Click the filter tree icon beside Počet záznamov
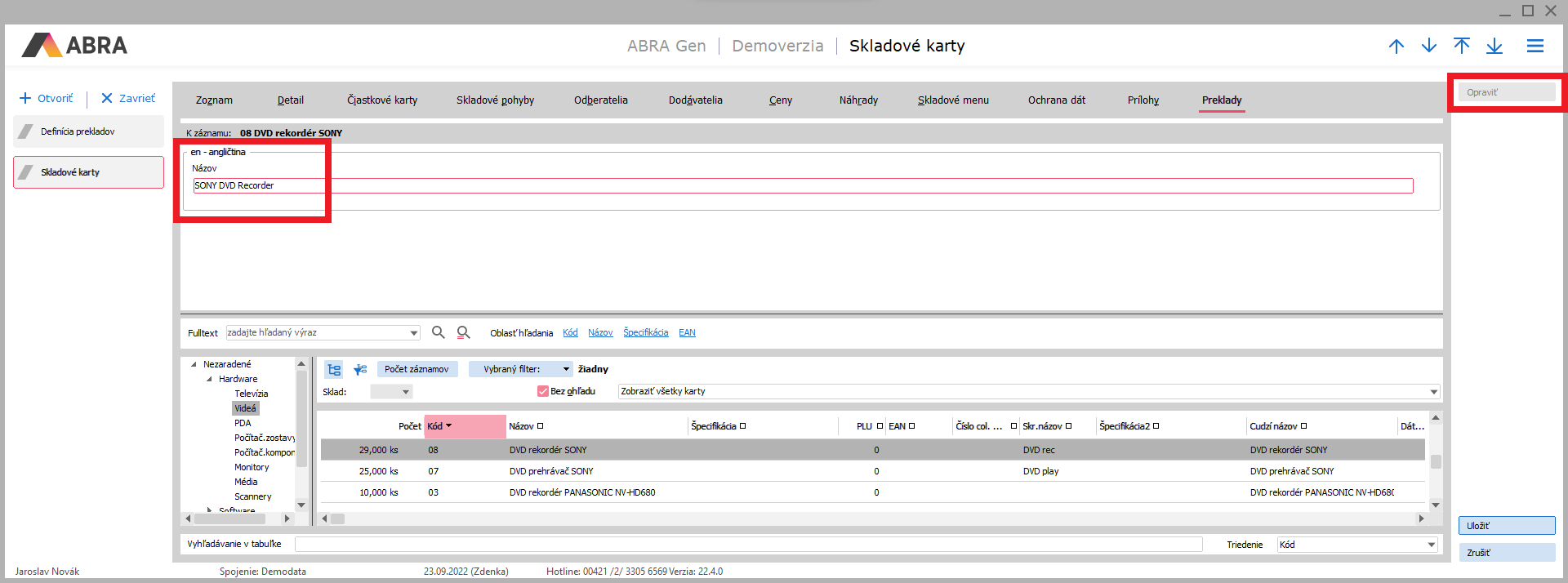This screenshot has height=583, width=1568. click(360, 370)
